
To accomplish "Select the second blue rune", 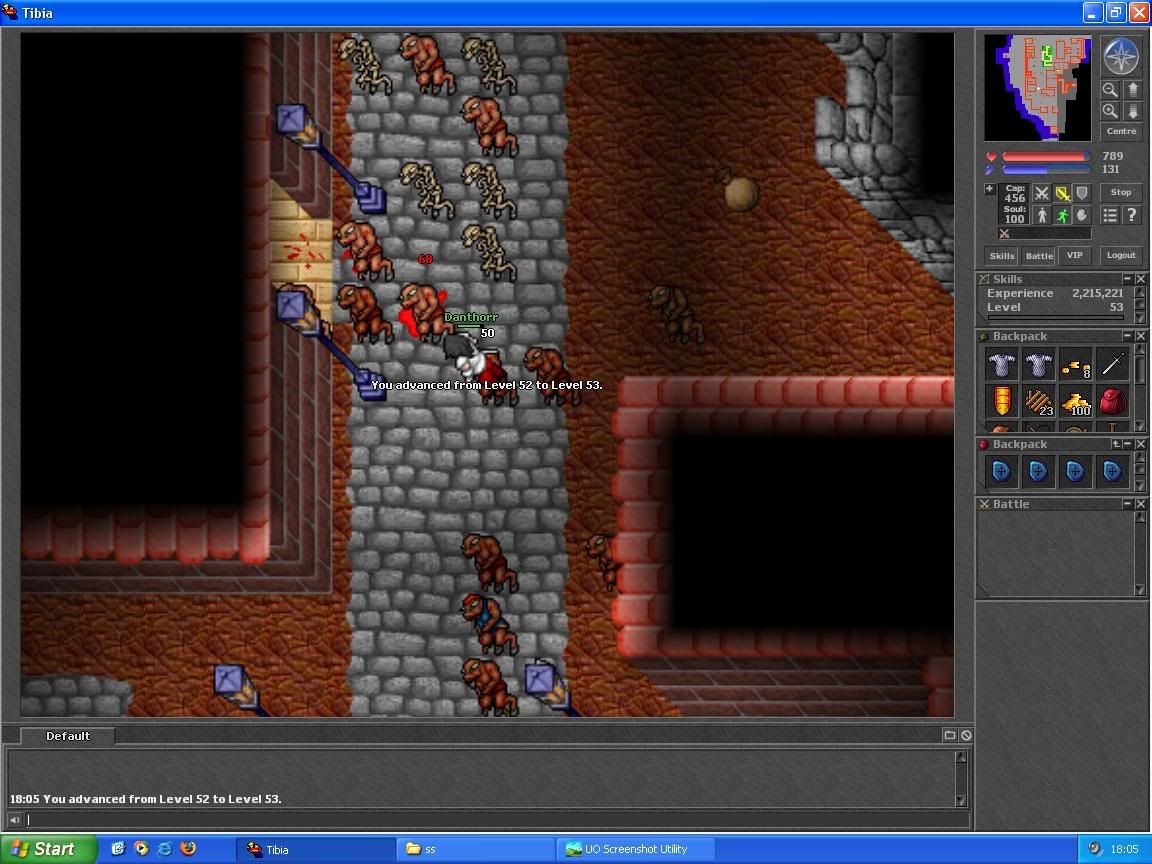I will 1038,472.
